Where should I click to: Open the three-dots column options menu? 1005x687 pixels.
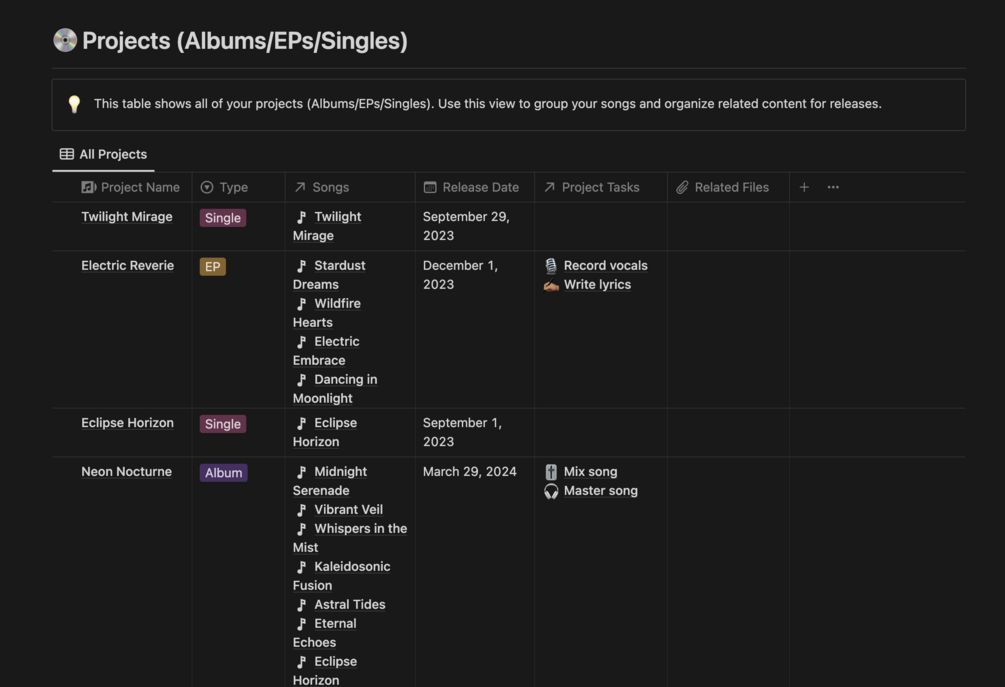(833, 187)
